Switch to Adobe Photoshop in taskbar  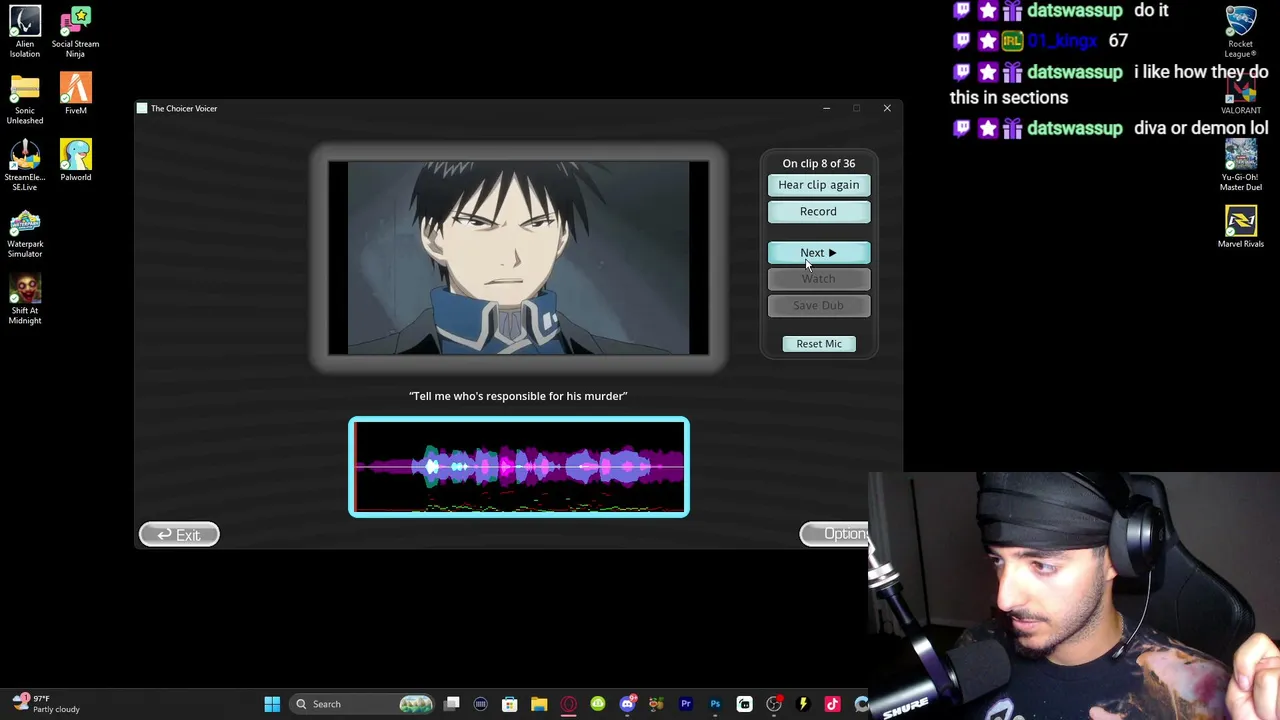coord(715,704)
